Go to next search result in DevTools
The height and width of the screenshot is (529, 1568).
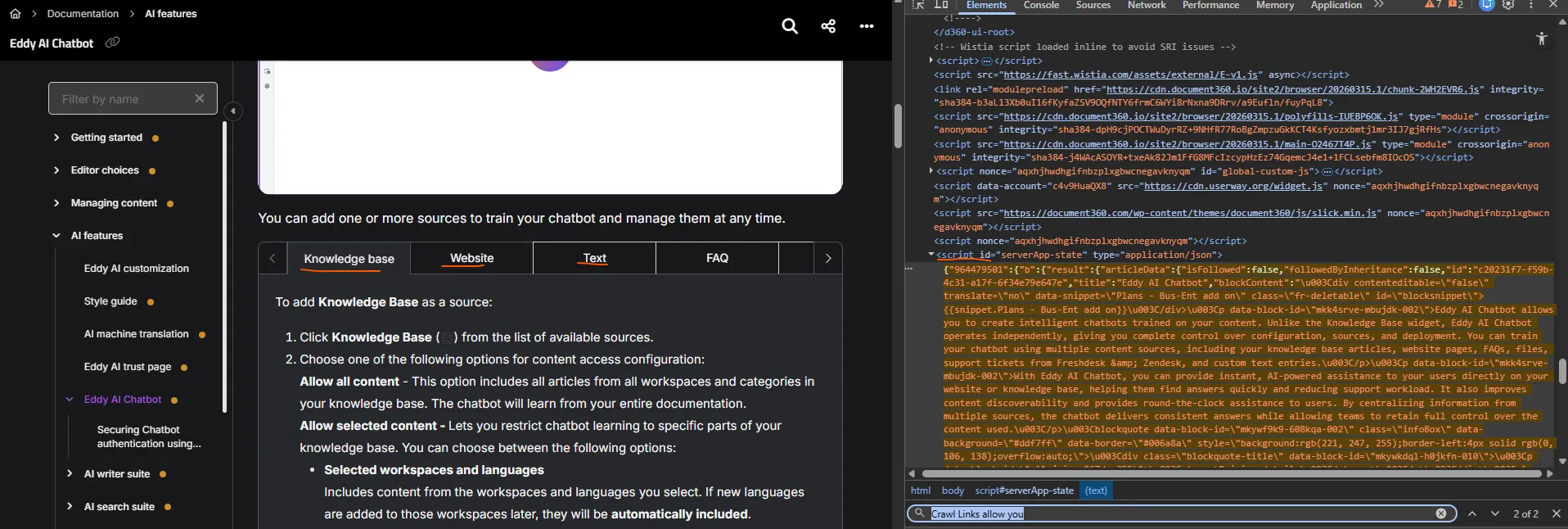tap(1495, 513)
